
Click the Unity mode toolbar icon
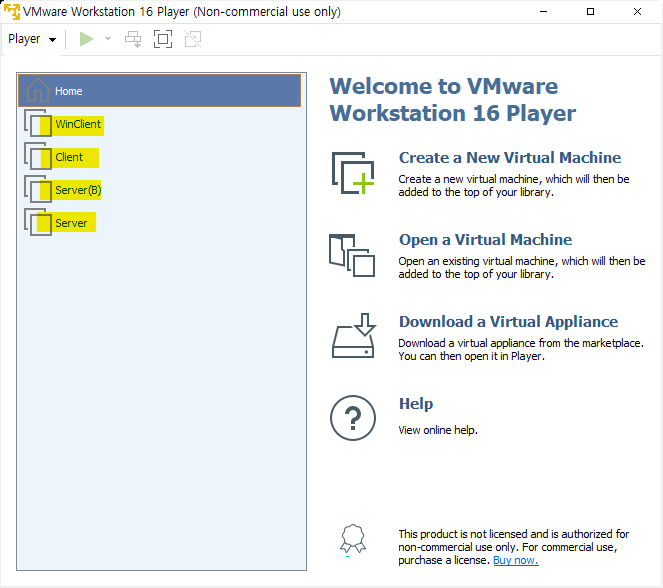(x=193, y=39)
